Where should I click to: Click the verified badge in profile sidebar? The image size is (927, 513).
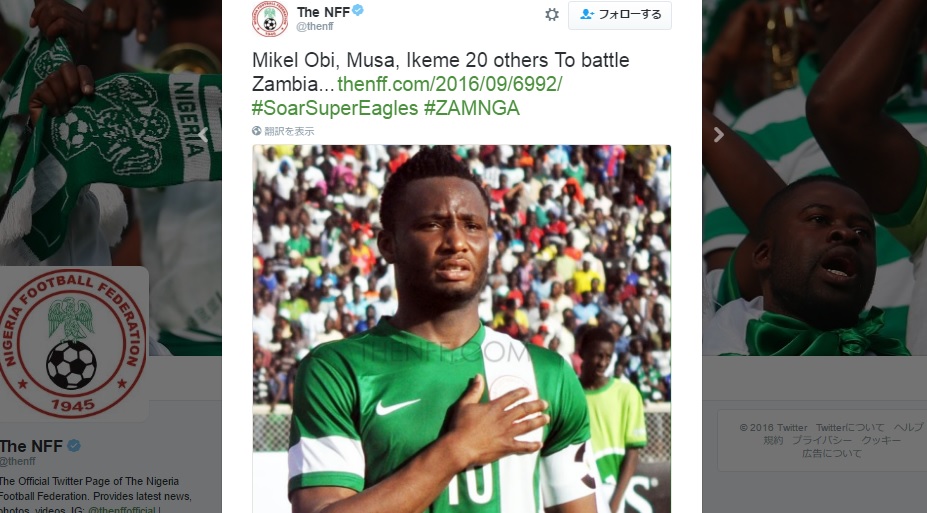coord(74,446)
